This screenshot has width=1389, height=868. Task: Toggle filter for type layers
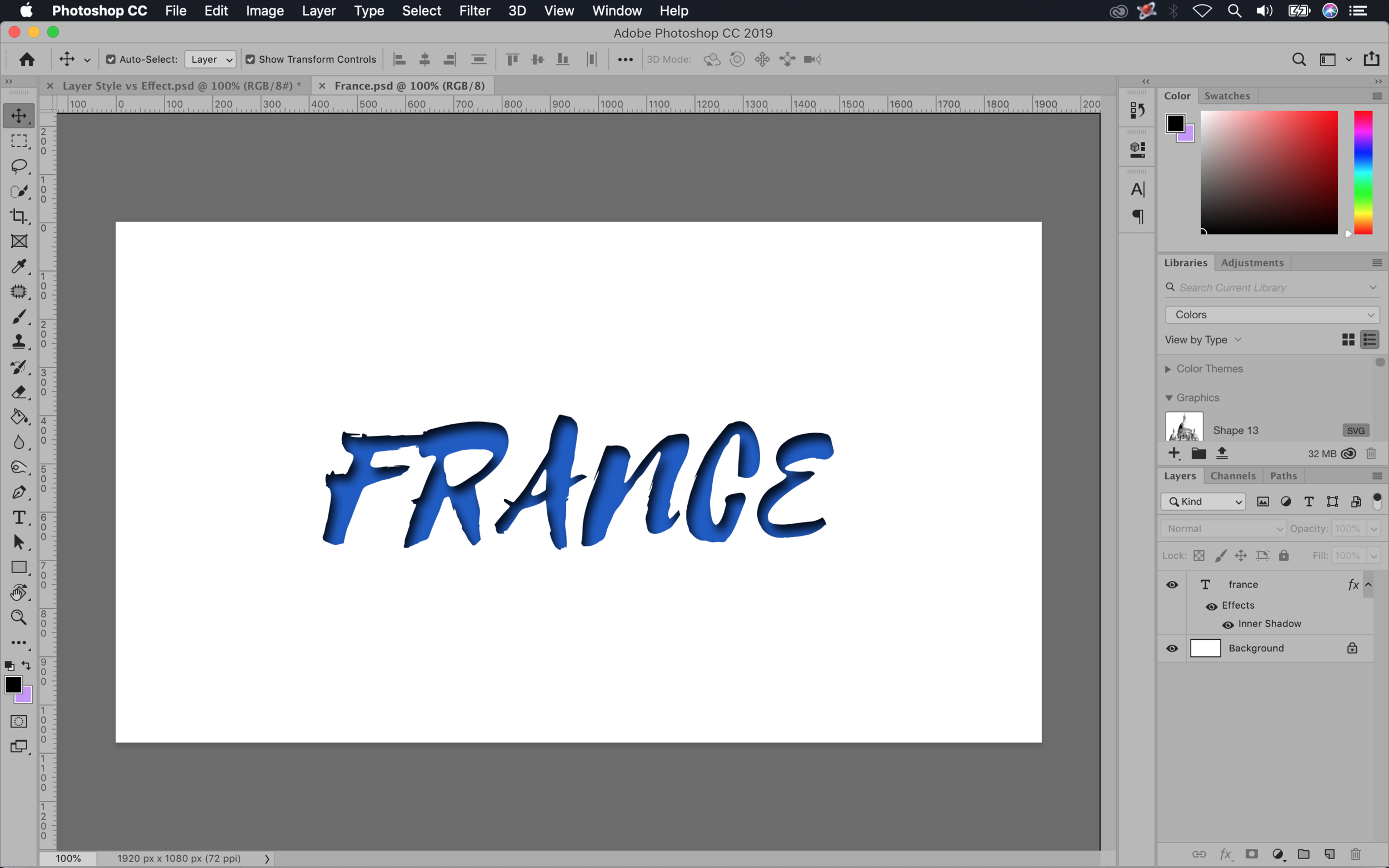click(1309, 501)
